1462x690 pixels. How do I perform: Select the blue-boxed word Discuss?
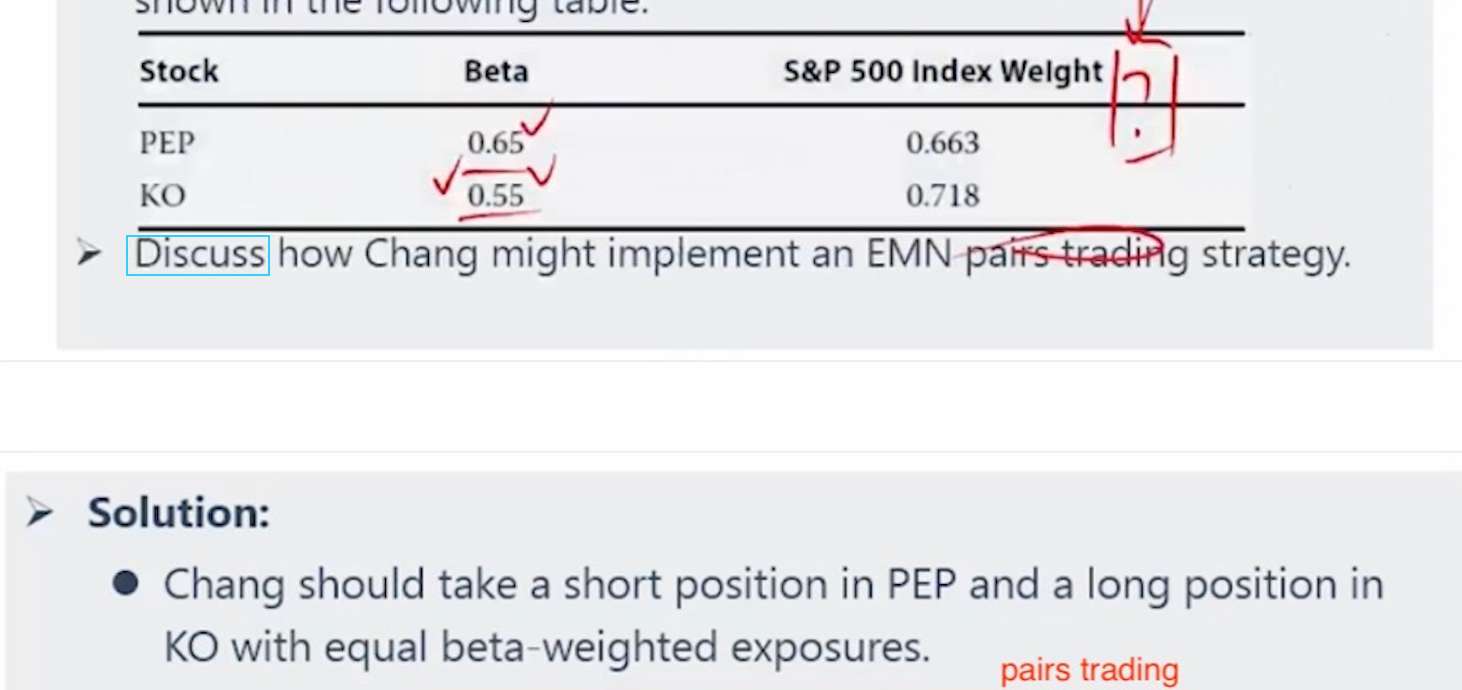coord(198,255)
